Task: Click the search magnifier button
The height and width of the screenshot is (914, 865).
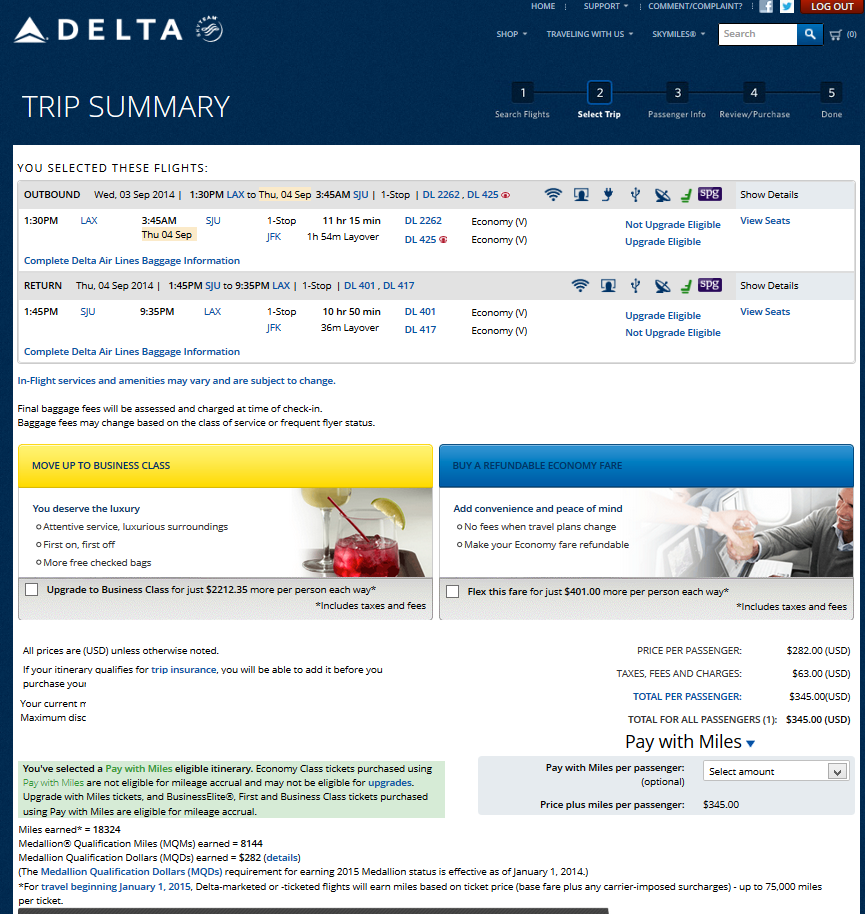Action: pyautogui.click(x=809, y=34)
